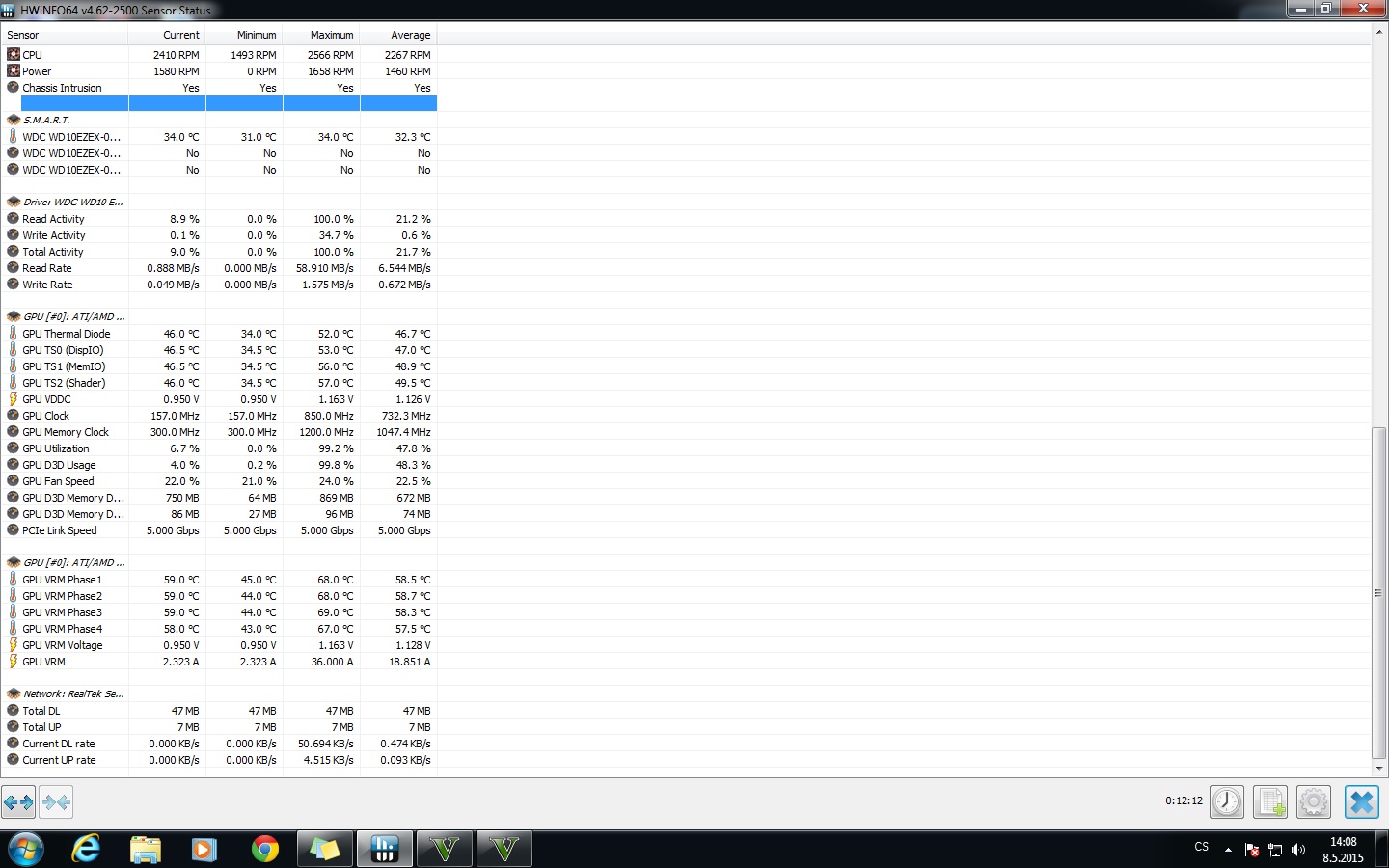1389x868 pixels.
Task: Click the Minimum column header
Action: [x=244, y=35]
